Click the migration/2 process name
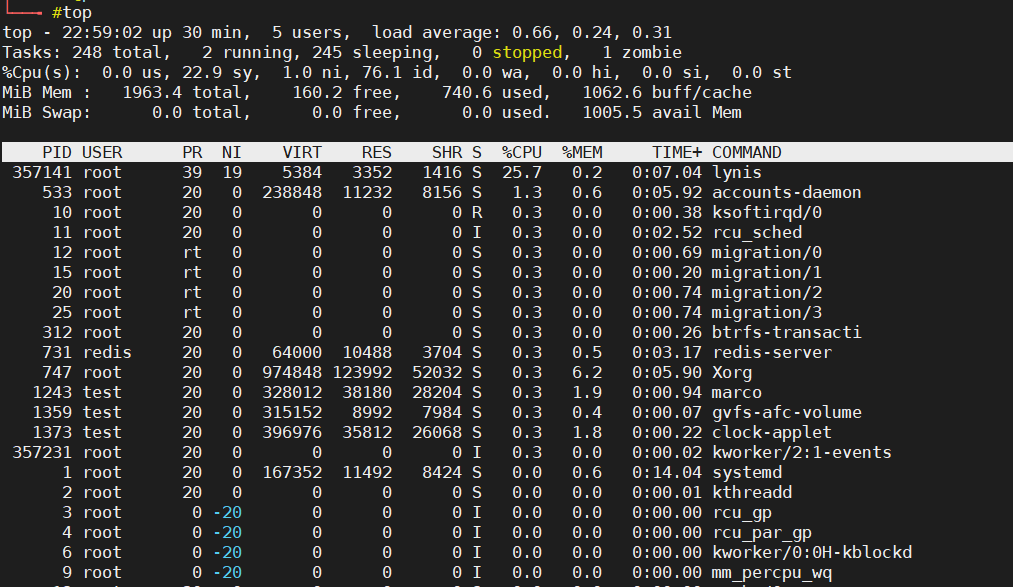The image size is (1013, 587). click(x=766, y=293)
